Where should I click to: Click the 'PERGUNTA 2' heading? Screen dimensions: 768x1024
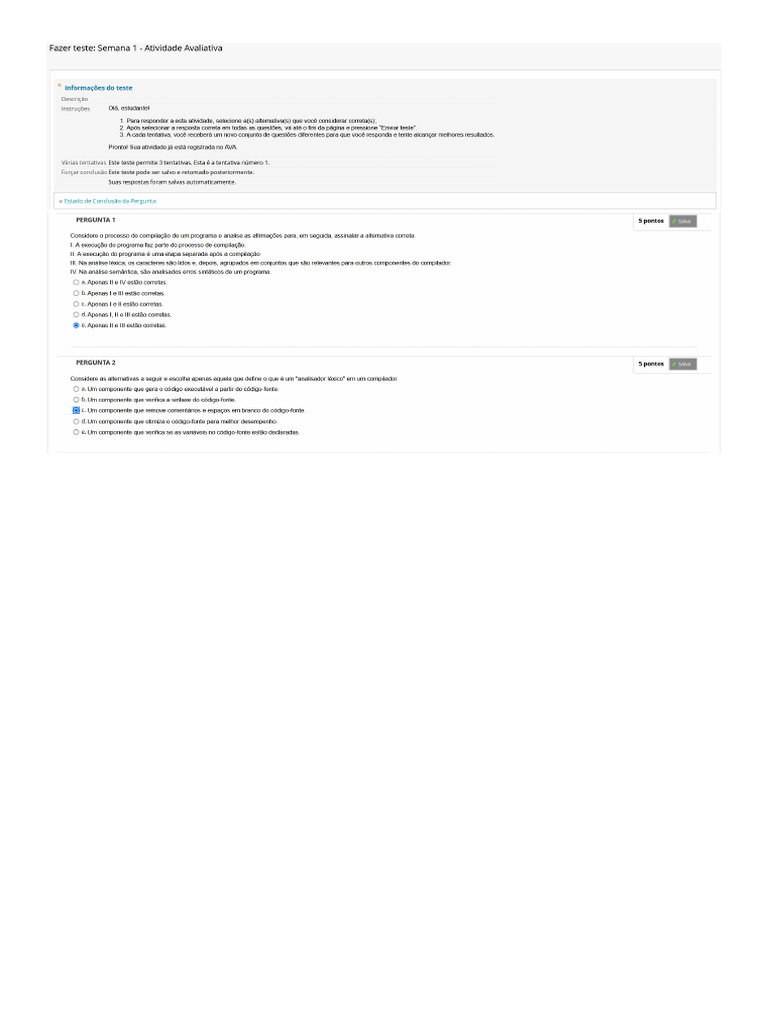tap(95, 363)
